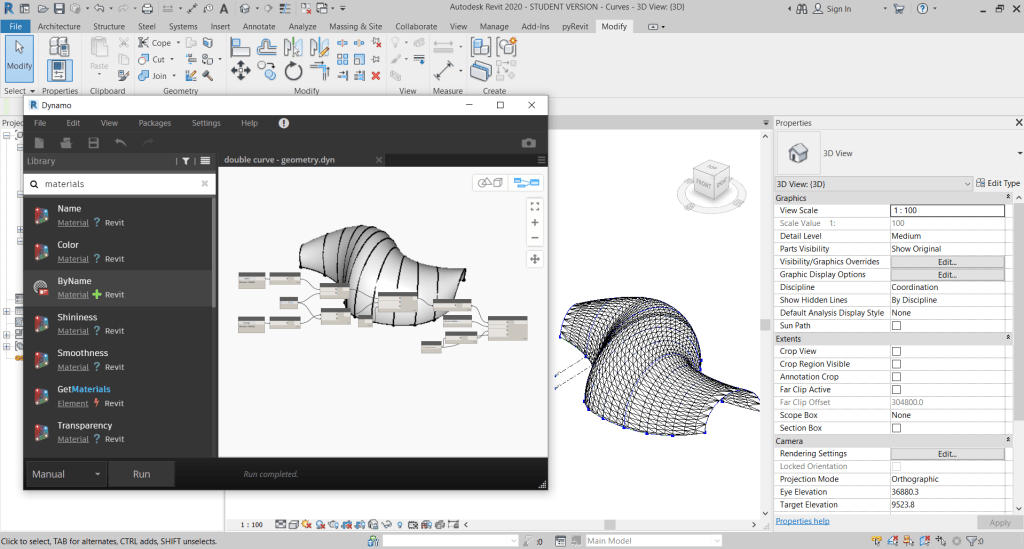Switch Dynamo to graph view mode

click(x=526, y=182)
